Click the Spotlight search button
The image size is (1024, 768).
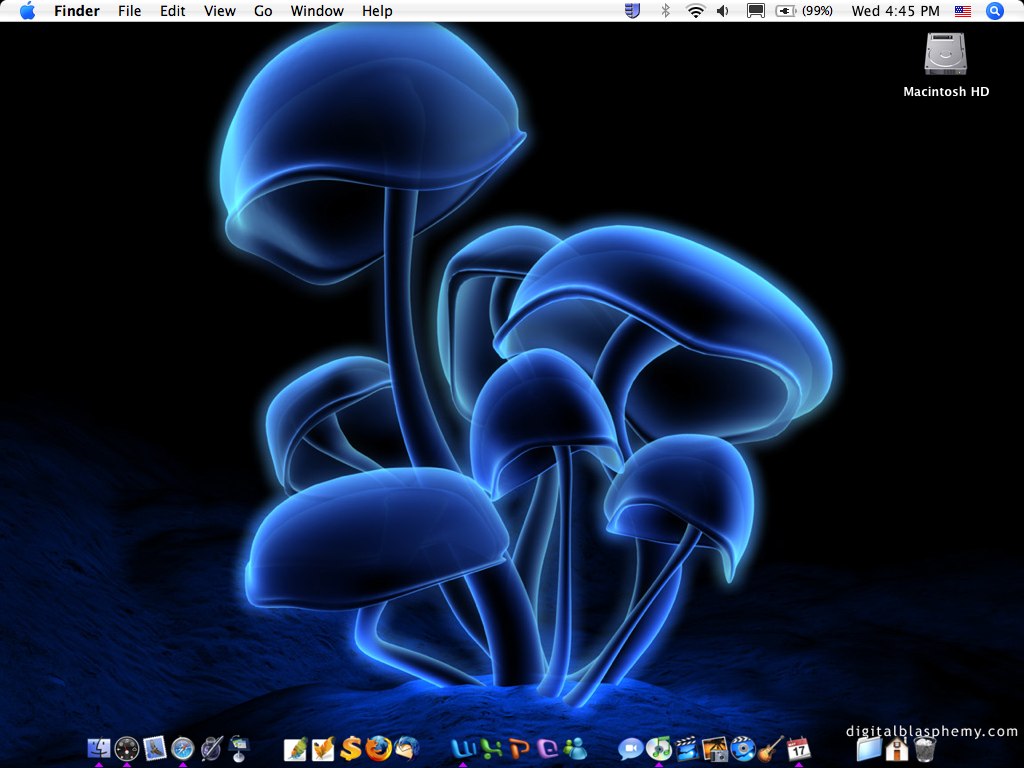pos(994,11)
